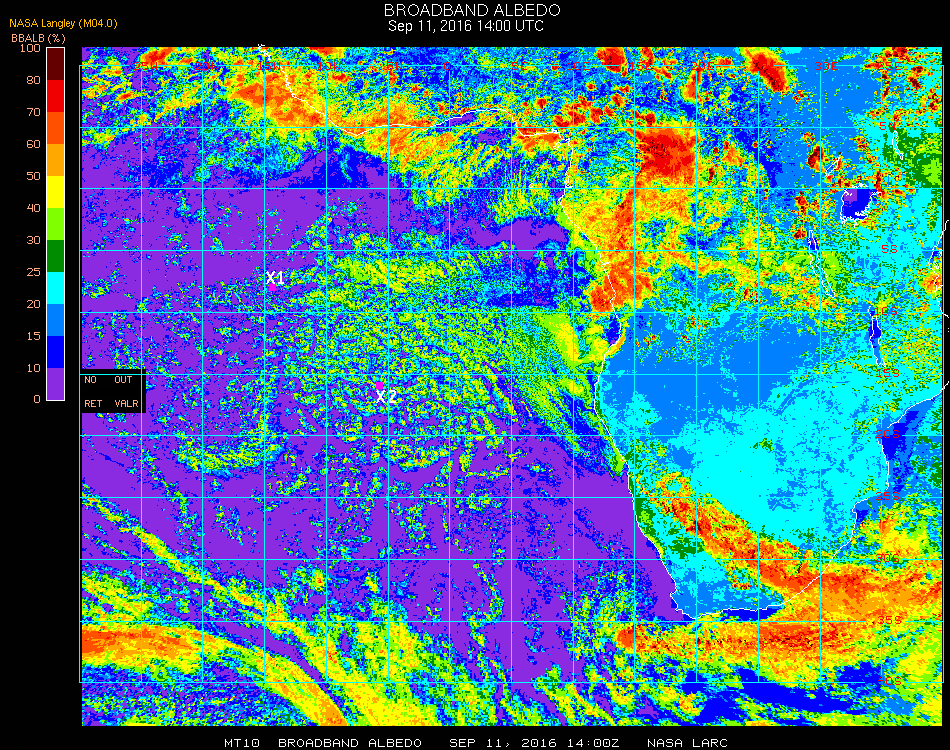950x750 pixels.
Task: Click the 30E longitude label
Action: (827, 66)
